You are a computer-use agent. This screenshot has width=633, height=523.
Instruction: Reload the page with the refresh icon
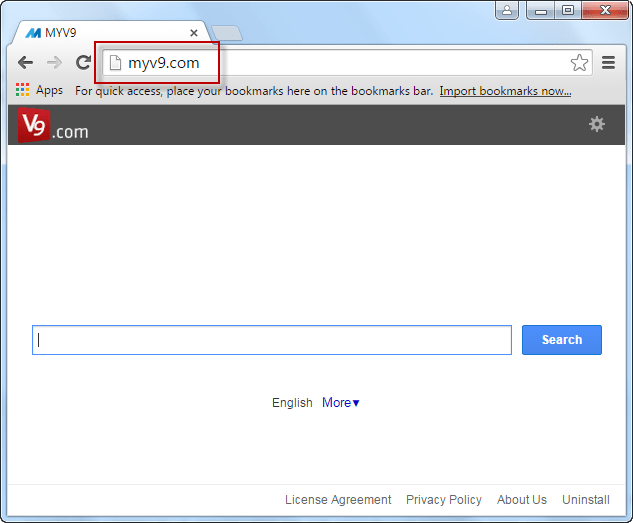click(x=84, y=62)
